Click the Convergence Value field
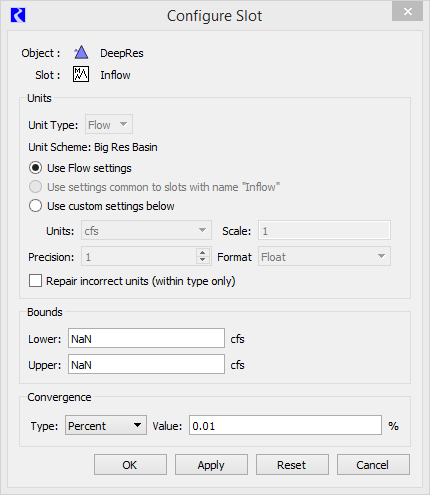Screen dimensions: 430x495 coord(285,425)
